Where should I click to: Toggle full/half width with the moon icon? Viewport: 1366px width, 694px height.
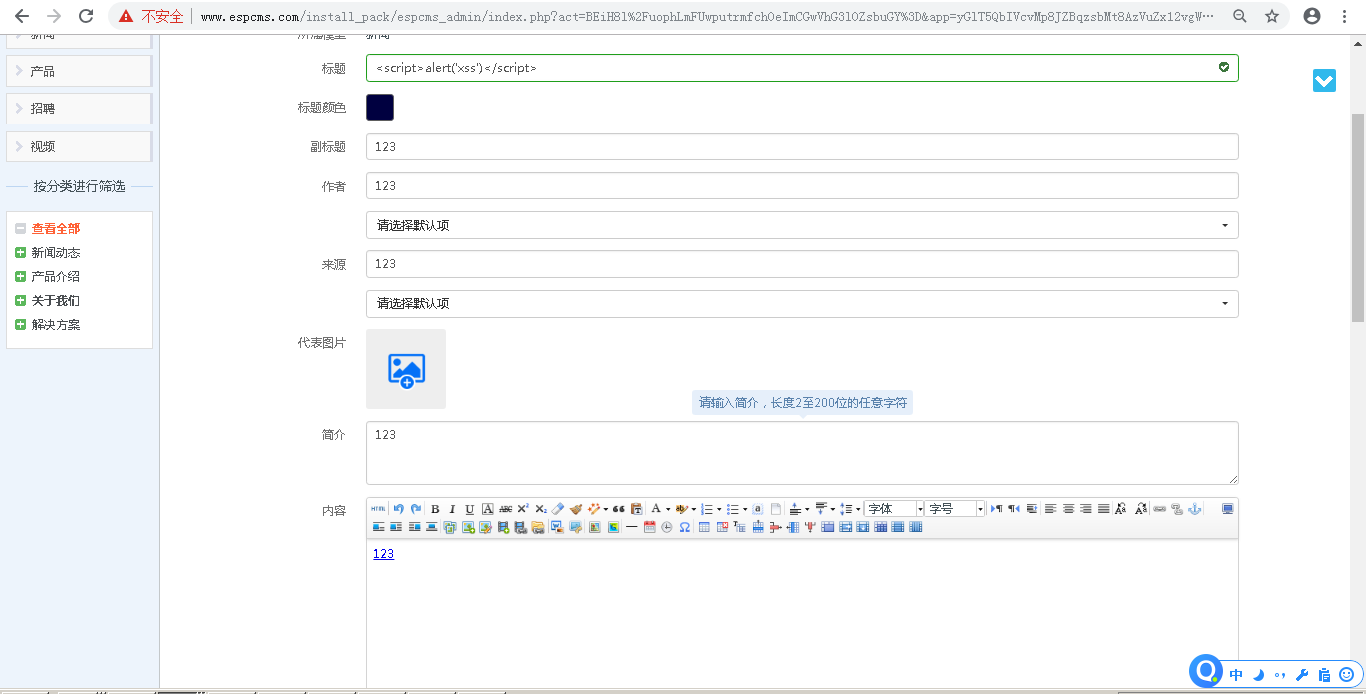click(x=1258, y=675)
